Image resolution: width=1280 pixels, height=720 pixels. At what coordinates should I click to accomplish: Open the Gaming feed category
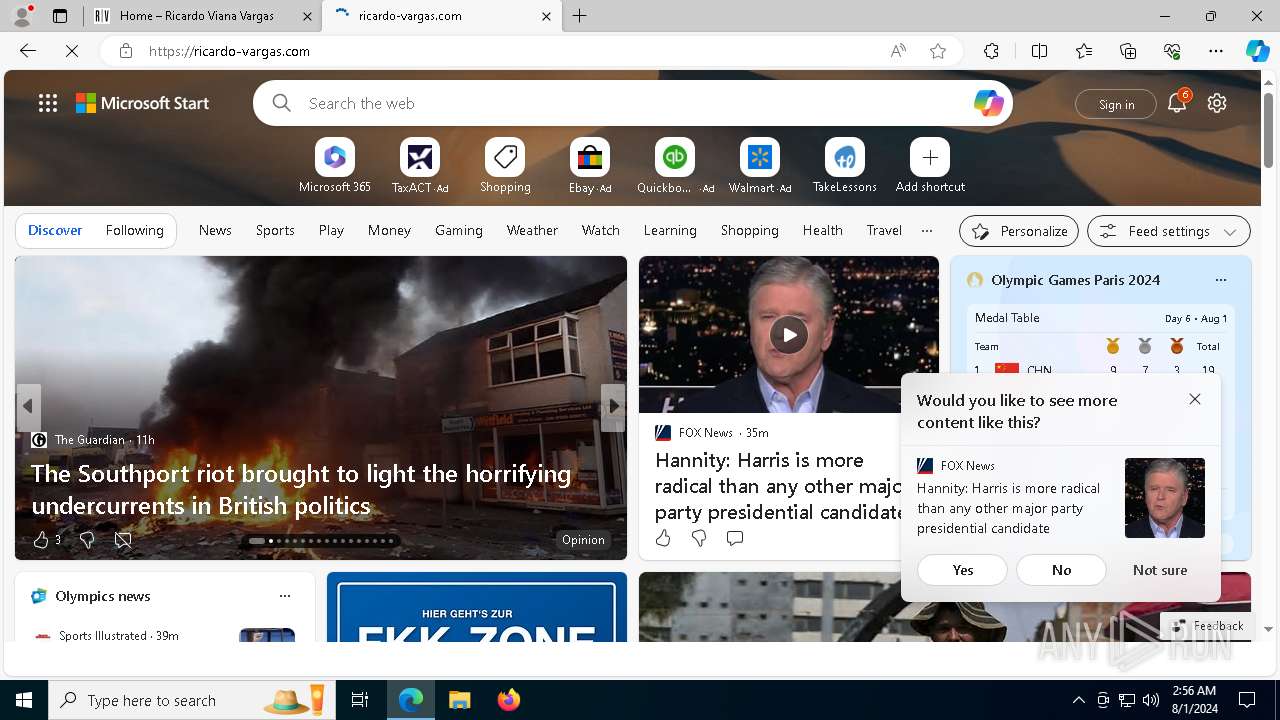459,230
